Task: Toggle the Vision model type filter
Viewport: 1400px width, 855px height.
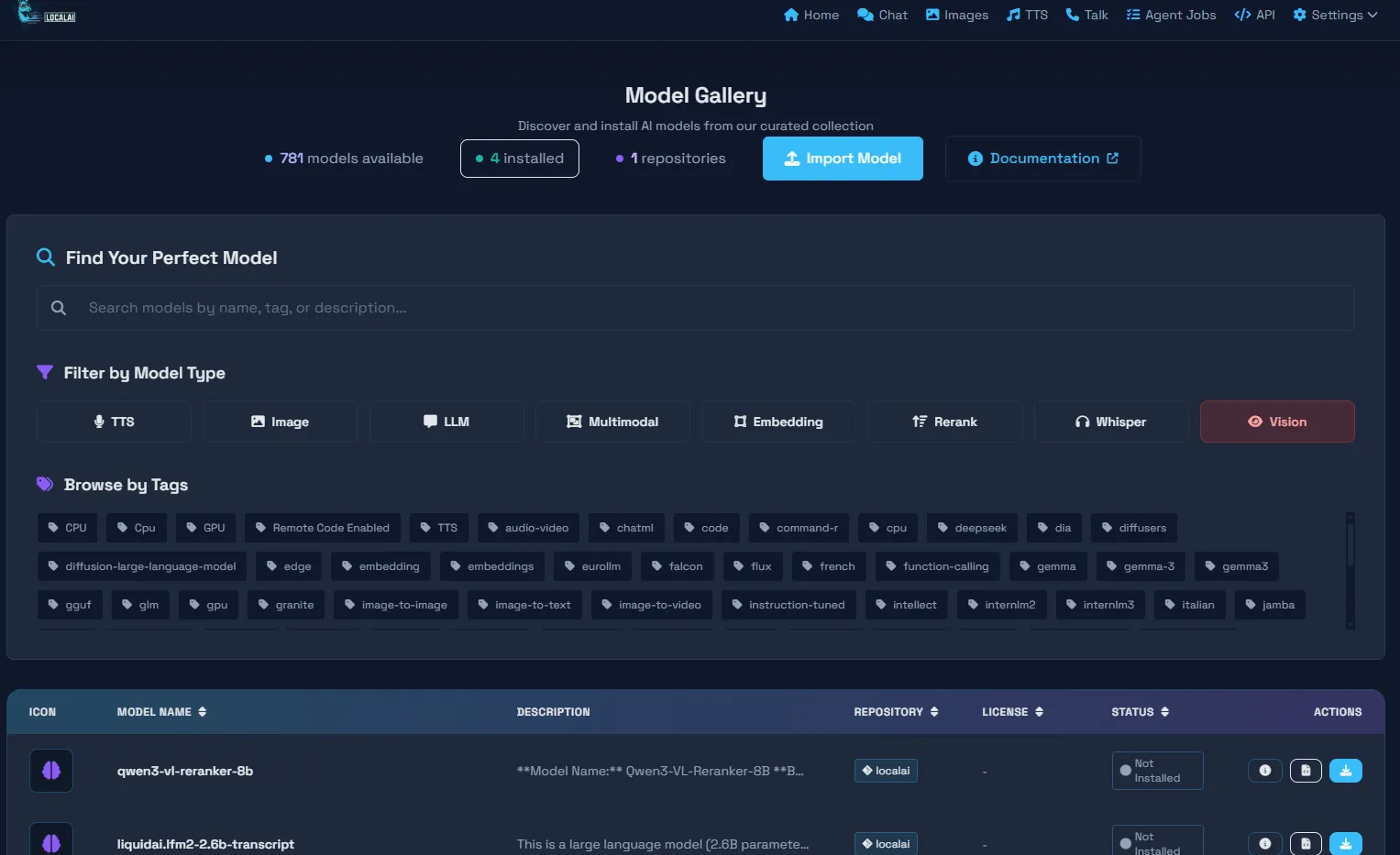Action: tap(1276, 422)
